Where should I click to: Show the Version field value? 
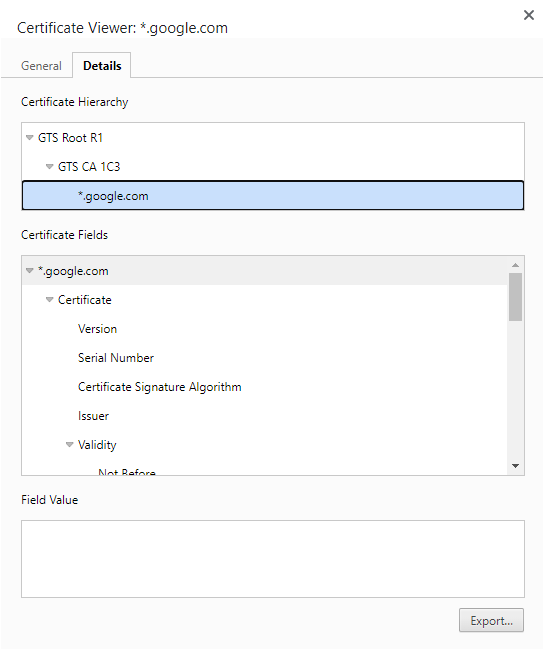pos(265,329)
